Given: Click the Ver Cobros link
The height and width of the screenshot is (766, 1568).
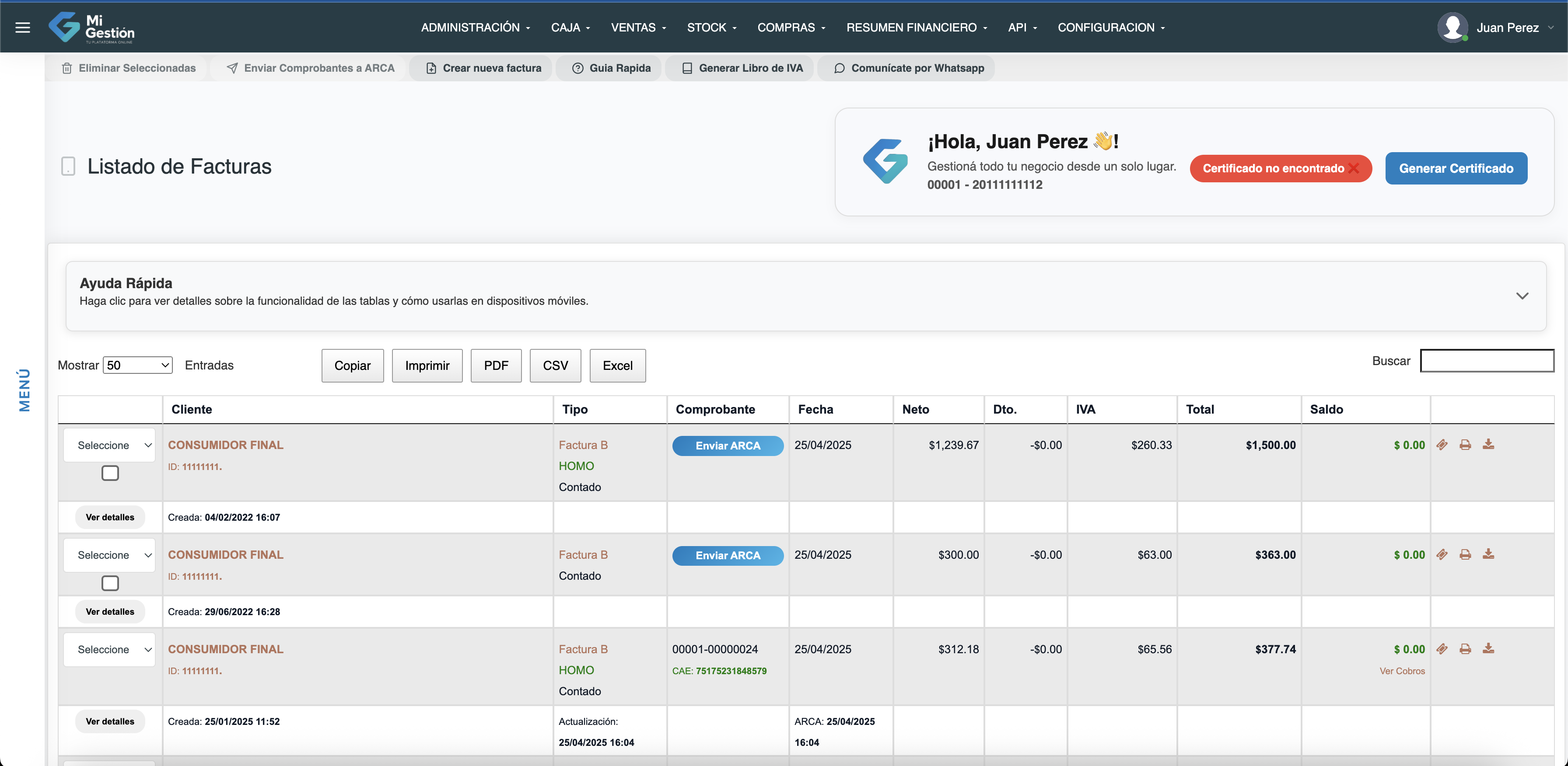Looking at the screenshot, I should pos(1402,671).
